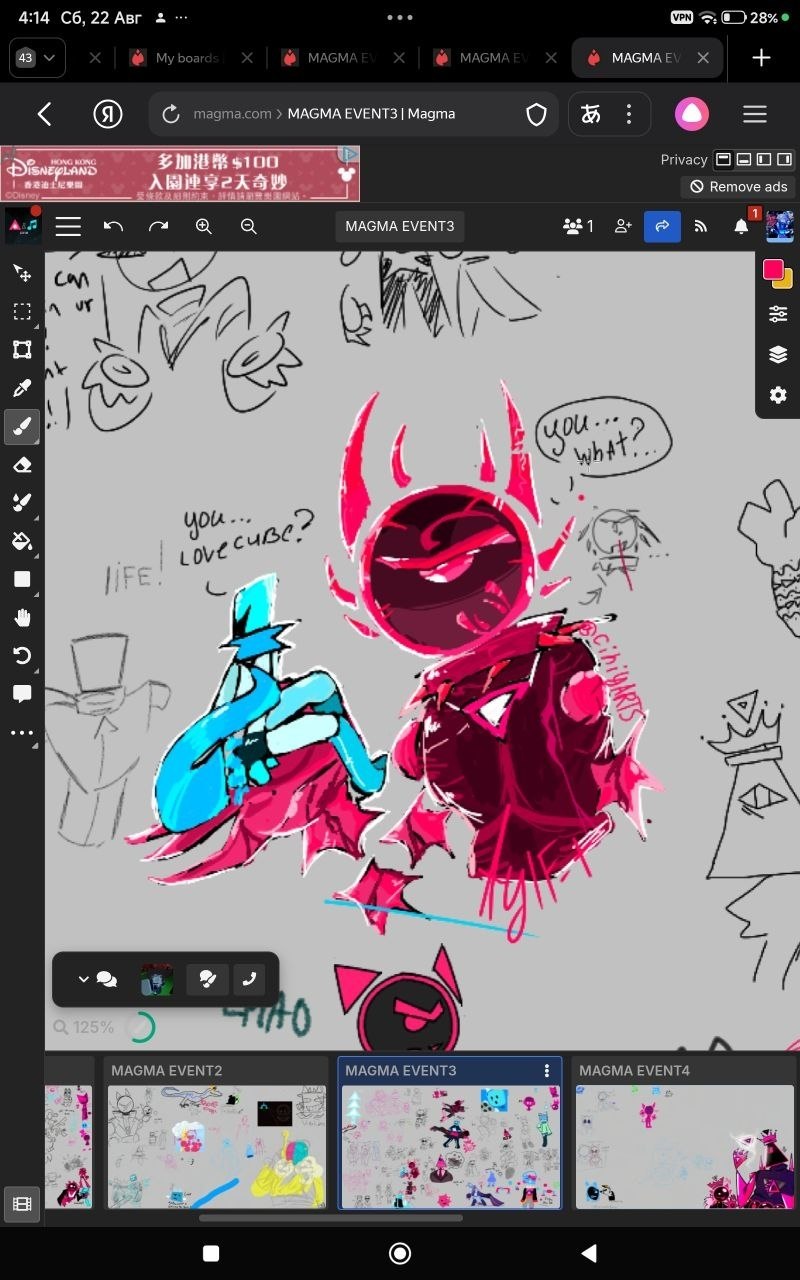
Task: Select the Eraser tool
Action: click(22, 465)
